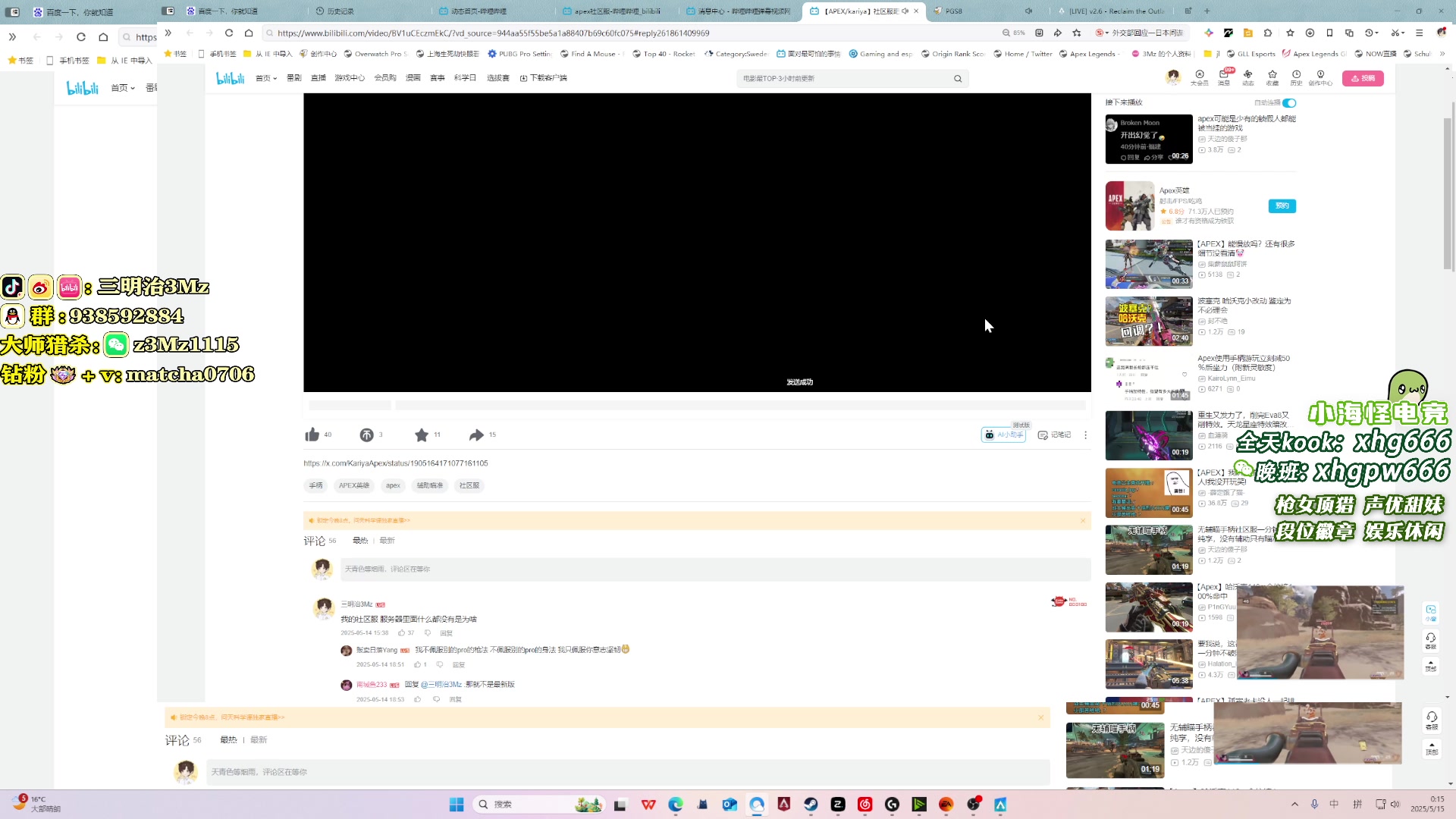Click the search magnifier icon in bilibili

point(958,78)
